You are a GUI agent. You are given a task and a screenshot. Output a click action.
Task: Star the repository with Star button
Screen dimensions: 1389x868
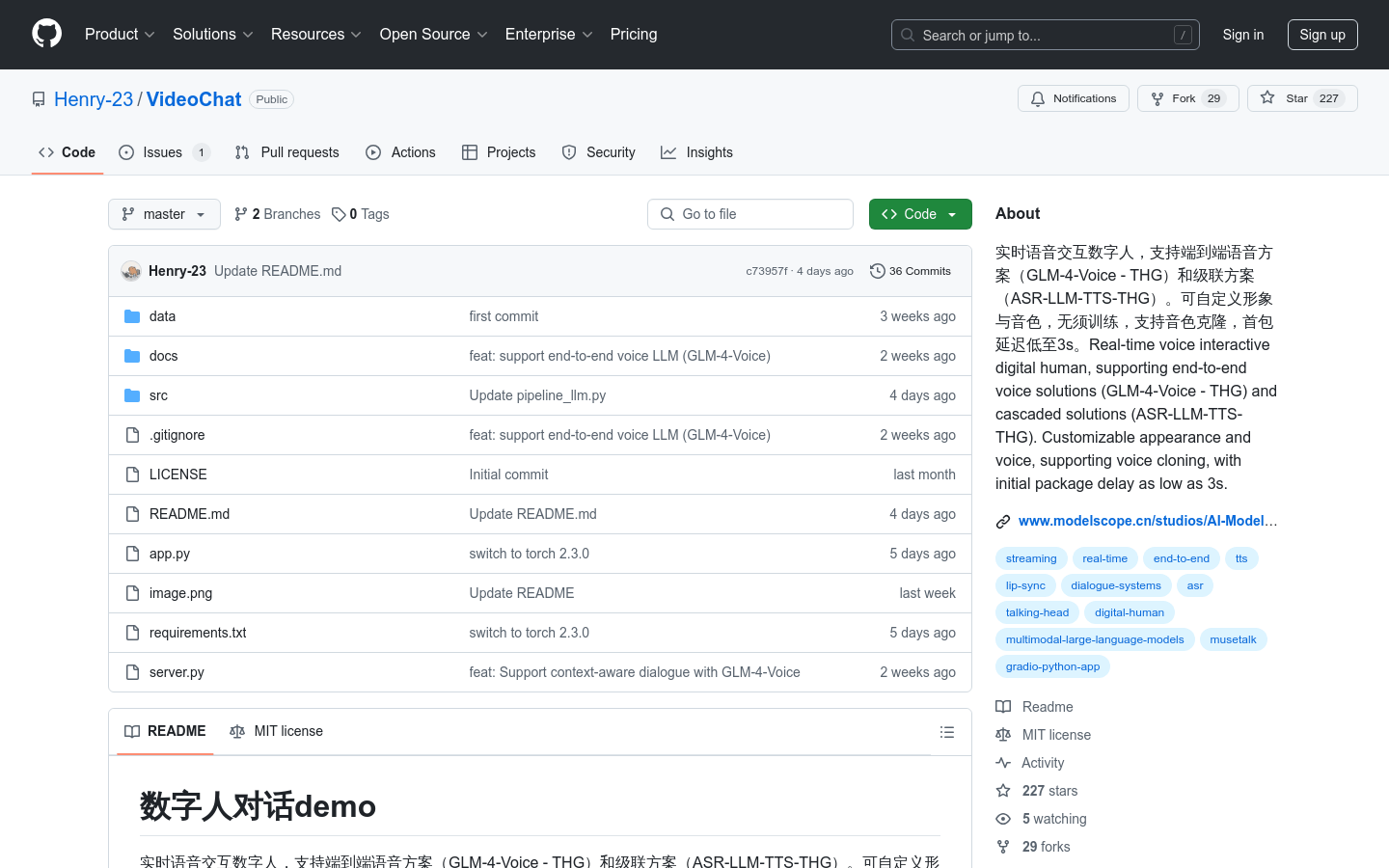pos(1302,98)
